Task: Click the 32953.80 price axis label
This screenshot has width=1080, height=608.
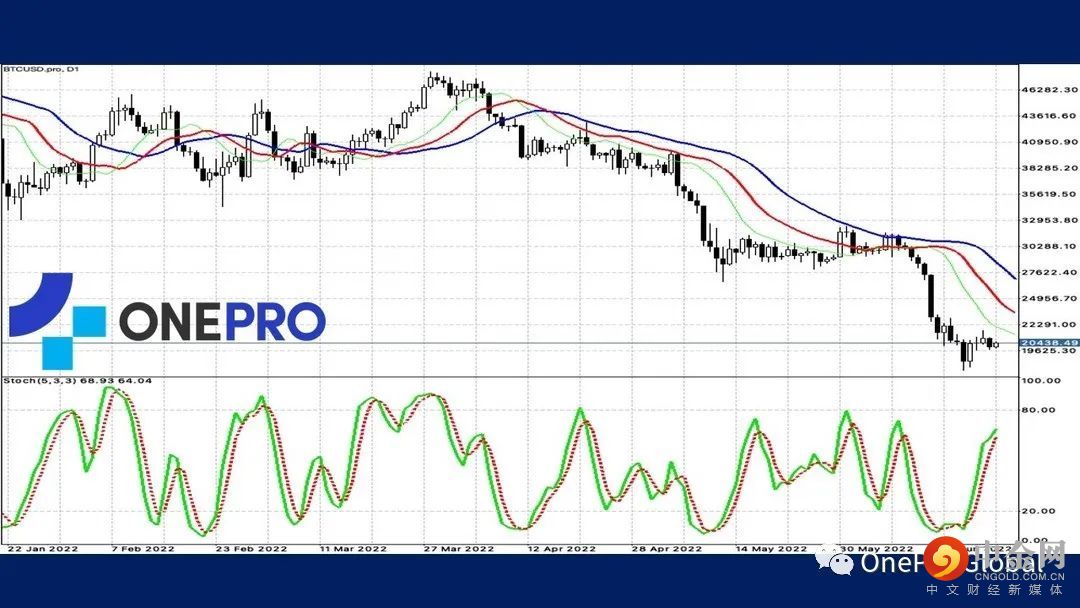Action: tap(1050, 220)
